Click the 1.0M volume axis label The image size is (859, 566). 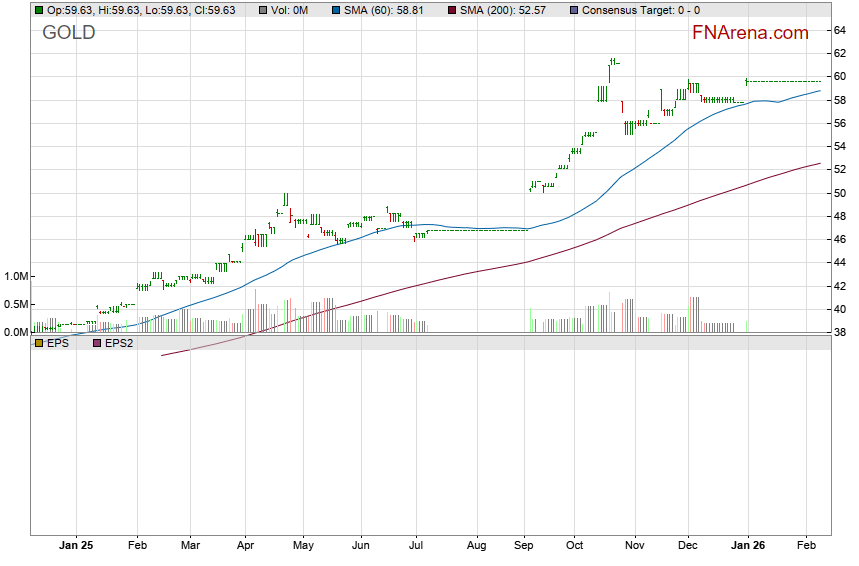click(17, 277)
